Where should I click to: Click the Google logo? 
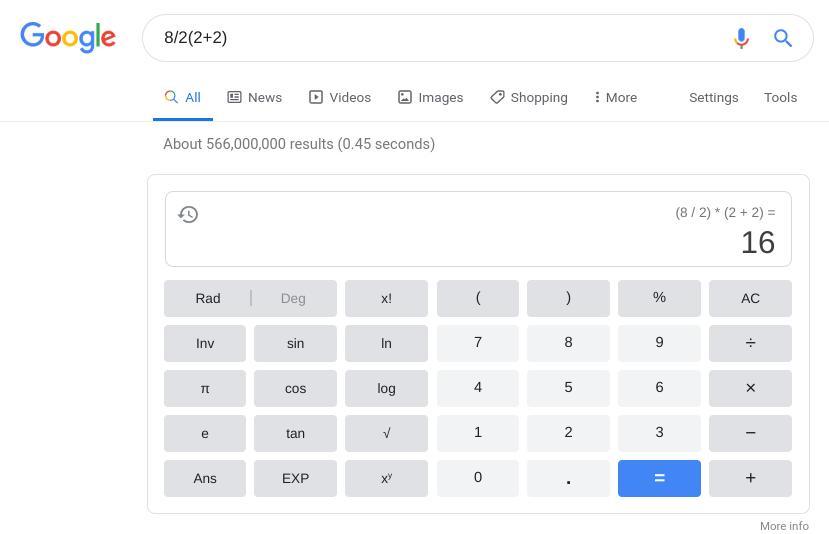(x=68, y=37)
